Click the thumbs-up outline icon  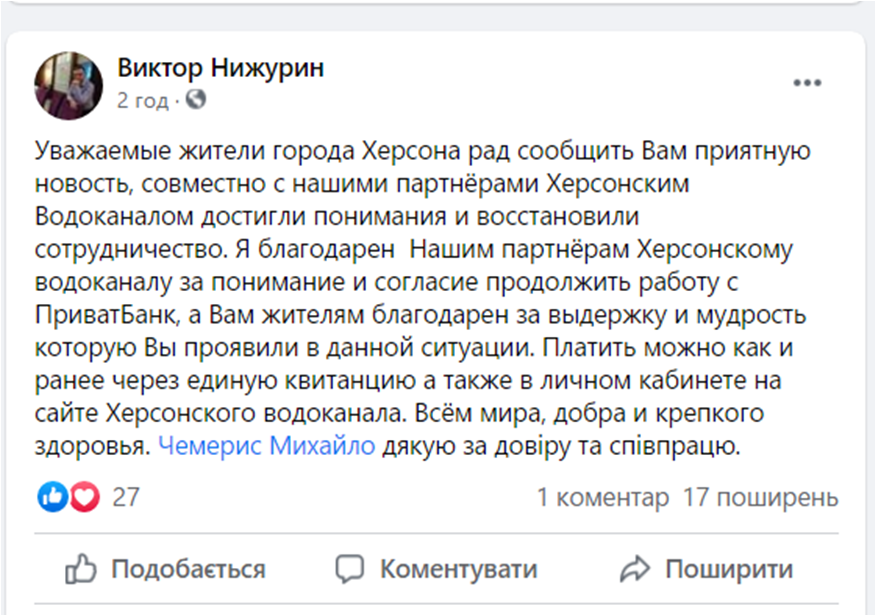[80, 570]
